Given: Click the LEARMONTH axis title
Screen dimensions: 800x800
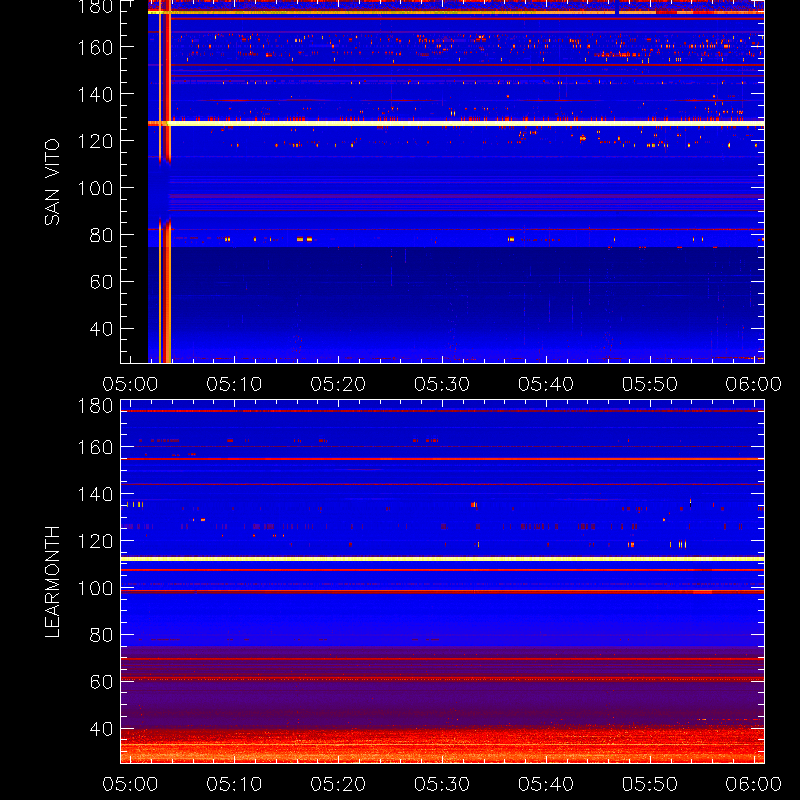Looking at the screenshot, I should [x=52, y=582].
